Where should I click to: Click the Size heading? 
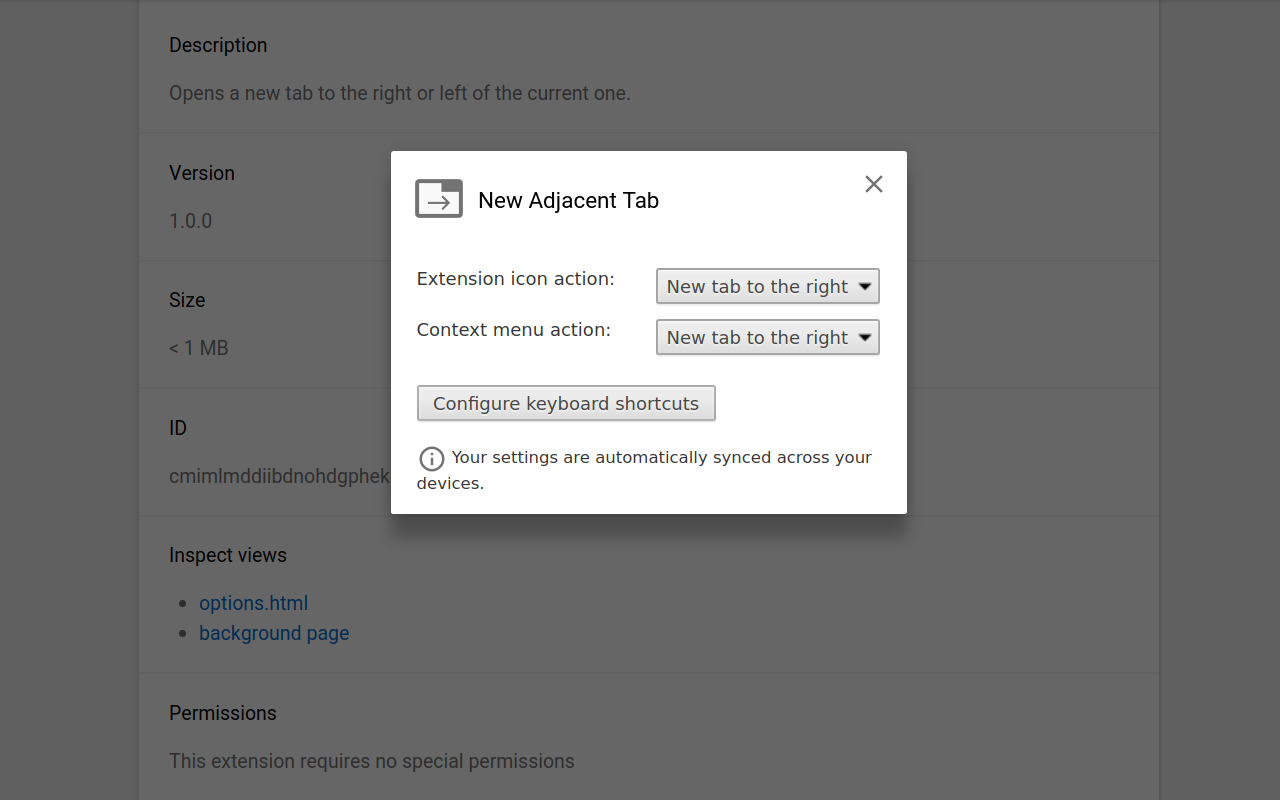click(x=187, y=300)
